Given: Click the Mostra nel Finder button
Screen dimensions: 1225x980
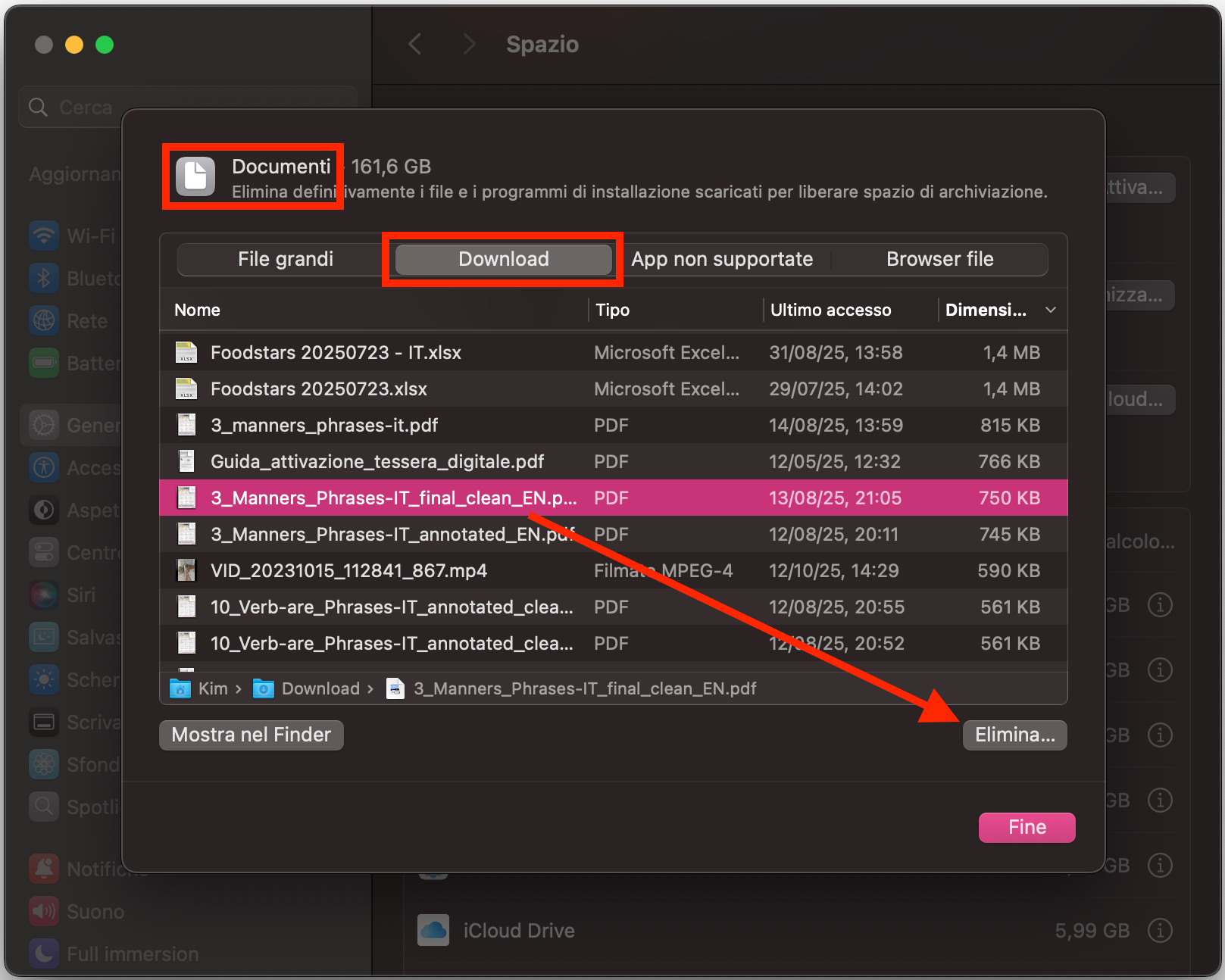Looking at the screenshot, I should [251, 735].
